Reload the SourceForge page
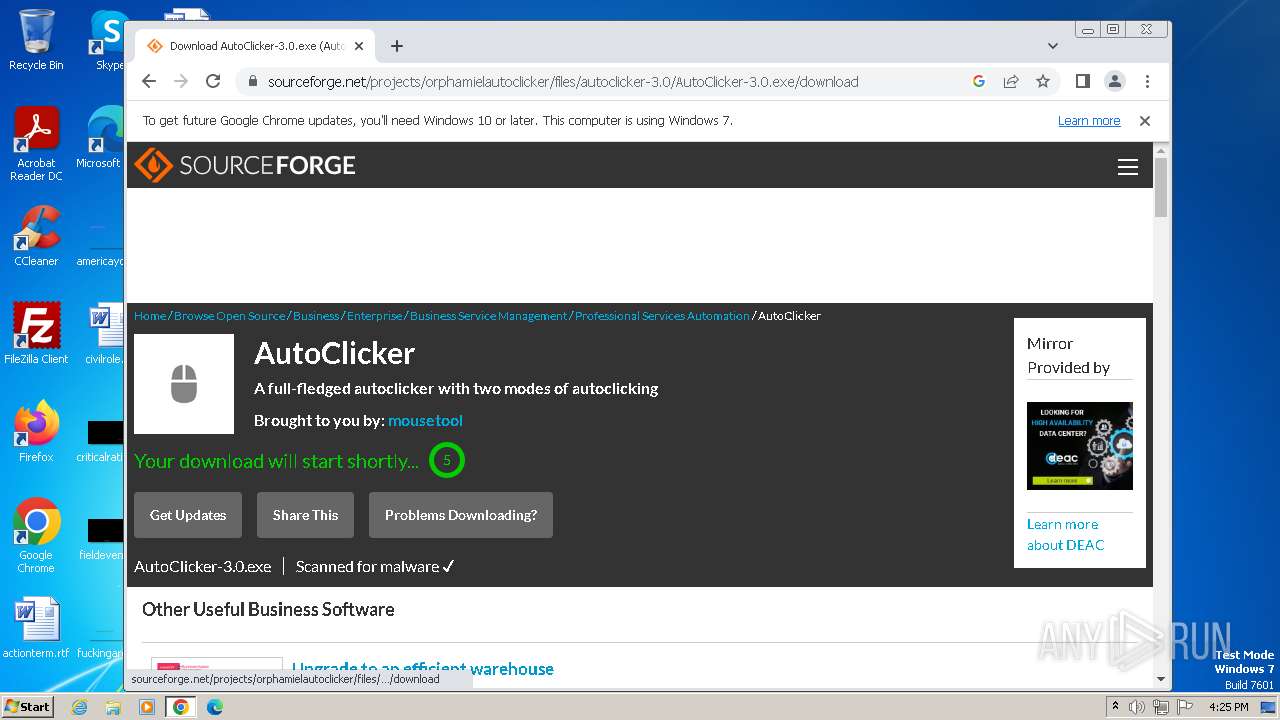Viewport: 1280px width, 720px height. click(213, 82)
